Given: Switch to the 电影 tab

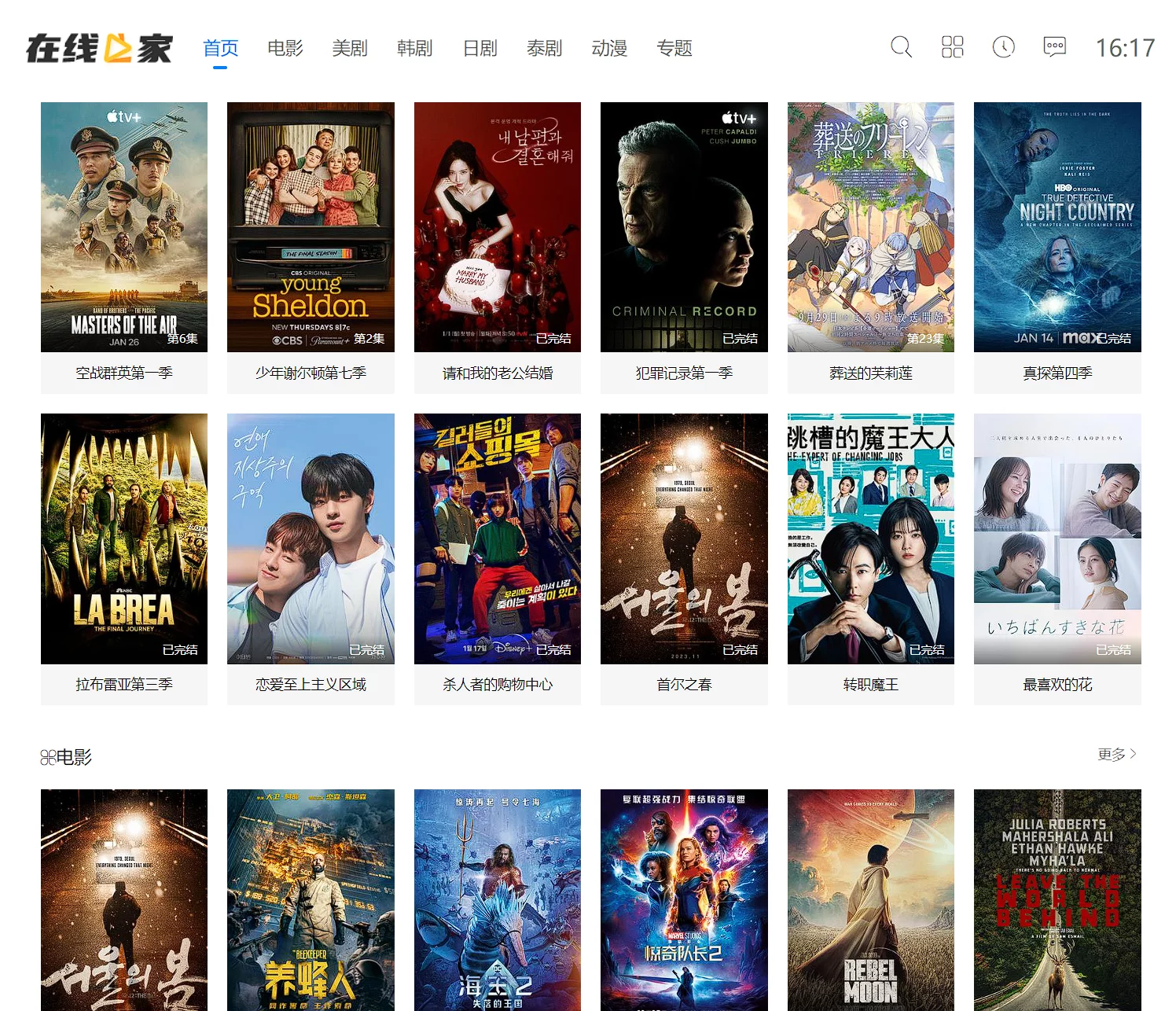Looking at the screenshot, I should click(x=285, y=49).
